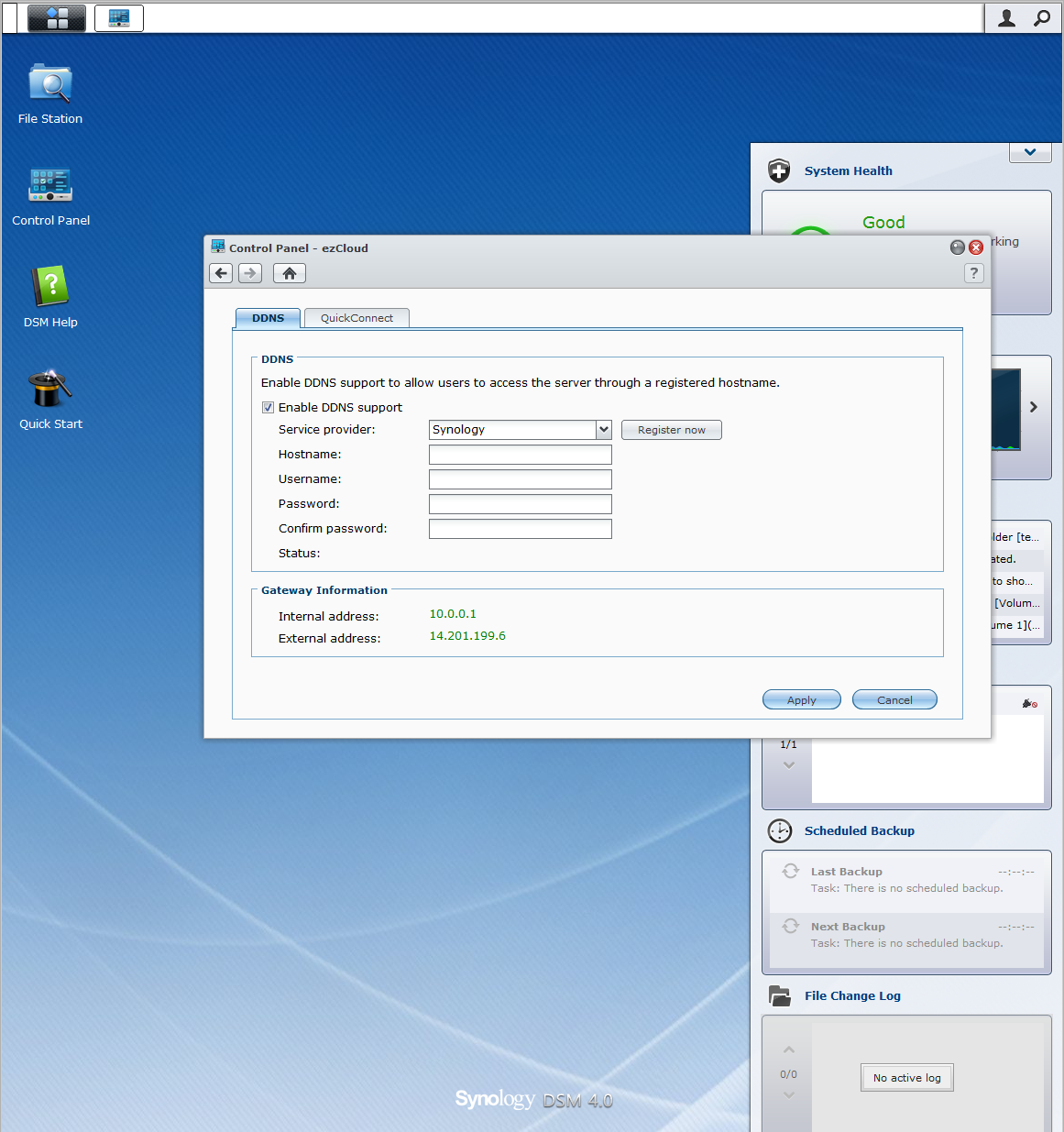Return to Control Panel home
The width and height of the screenshot is (1064, 1132).
click(x=290, y=273)
